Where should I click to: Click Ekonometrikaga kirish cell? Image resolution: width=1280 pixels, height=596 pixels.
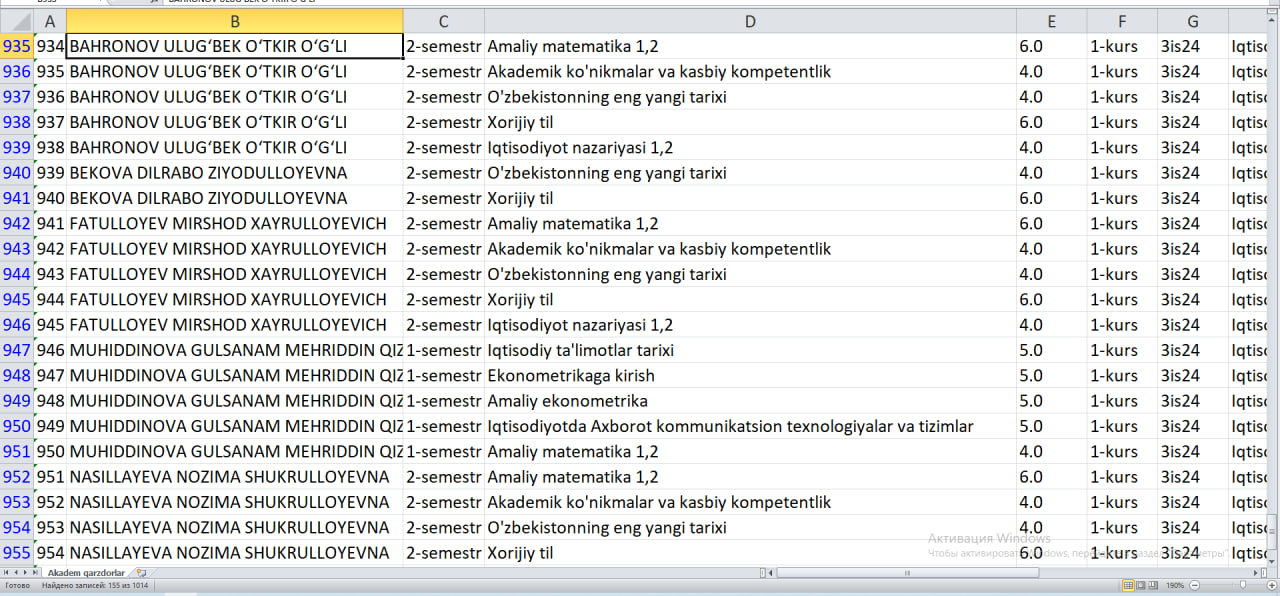(750, 376)
